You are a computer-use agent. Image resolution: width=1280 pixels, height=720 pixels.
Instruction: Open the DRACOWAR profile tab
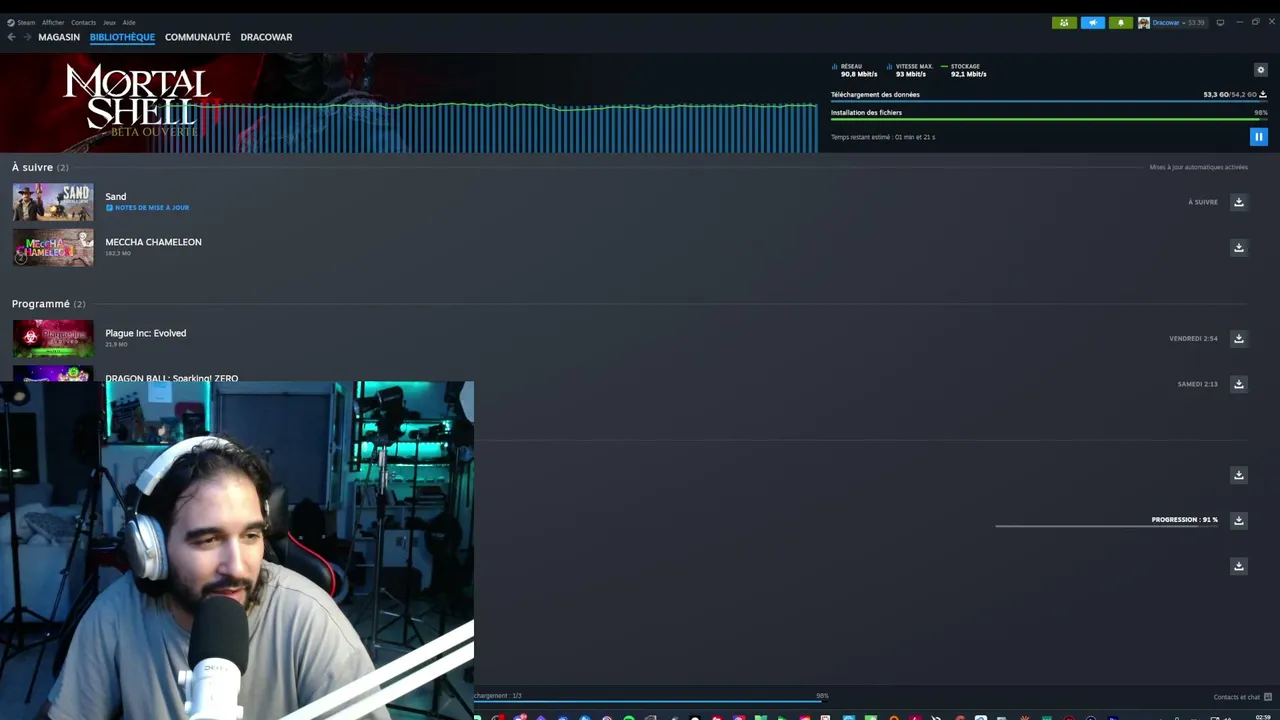click(266, 37)
